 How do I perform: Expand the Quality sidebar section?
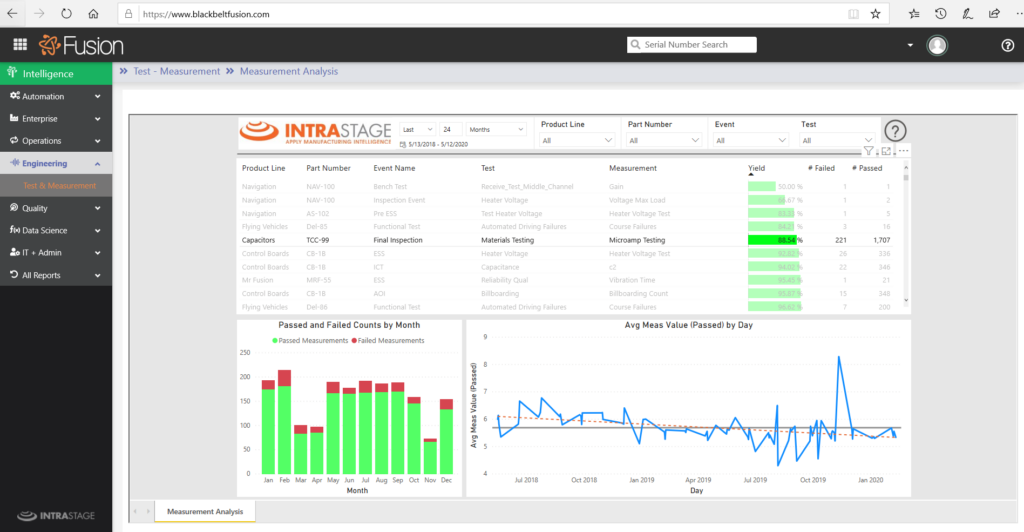point(56,208)
